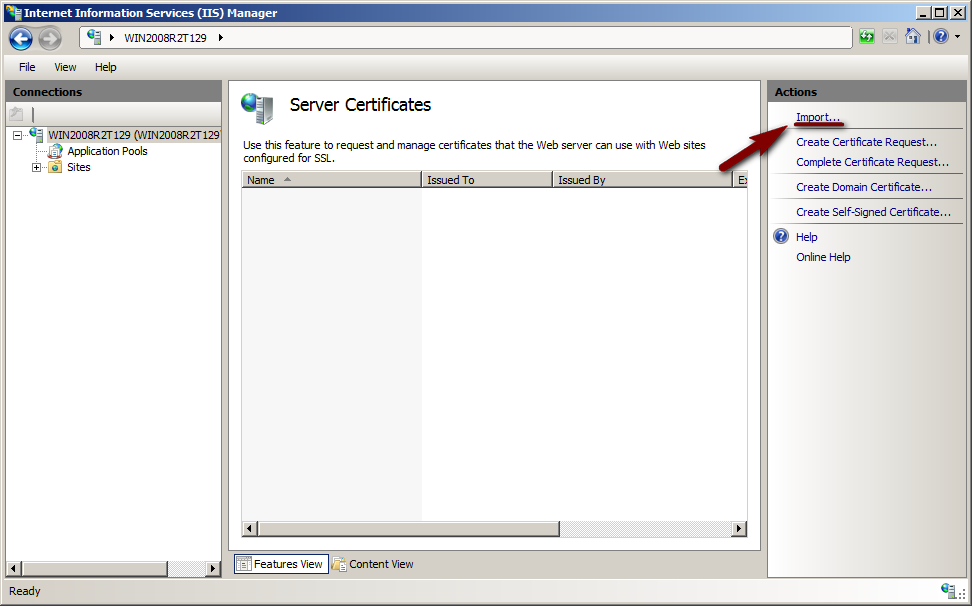Click the IIS icon in the status bar

(x=949, y=591)
